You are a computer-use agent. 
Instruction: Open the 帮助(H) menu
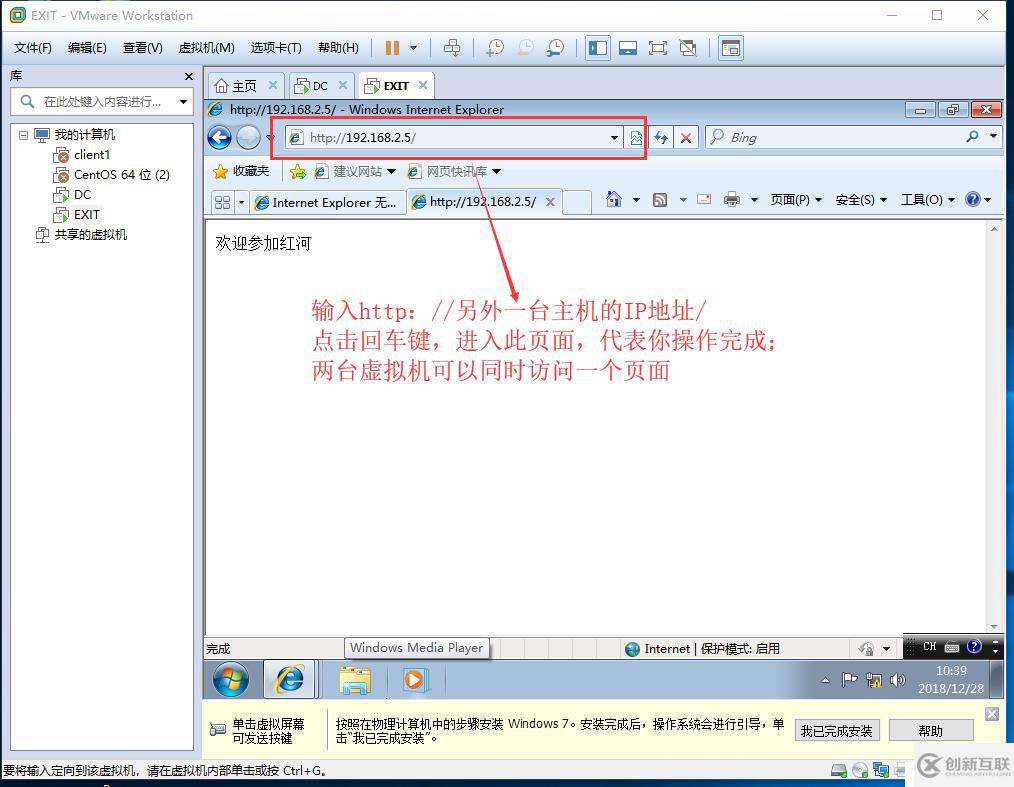(x=338, y=48)
